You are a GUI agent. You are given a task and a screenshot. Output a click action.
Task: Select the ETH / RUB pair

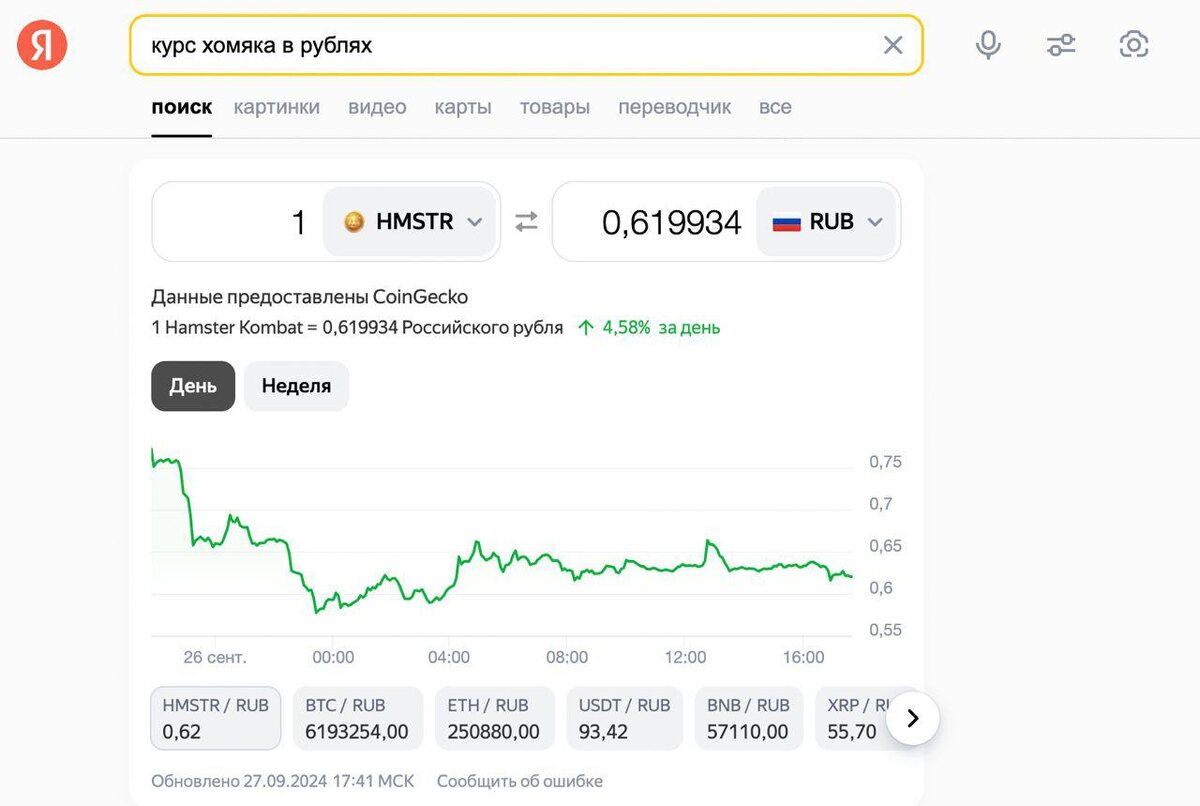[x=493, y=718]
